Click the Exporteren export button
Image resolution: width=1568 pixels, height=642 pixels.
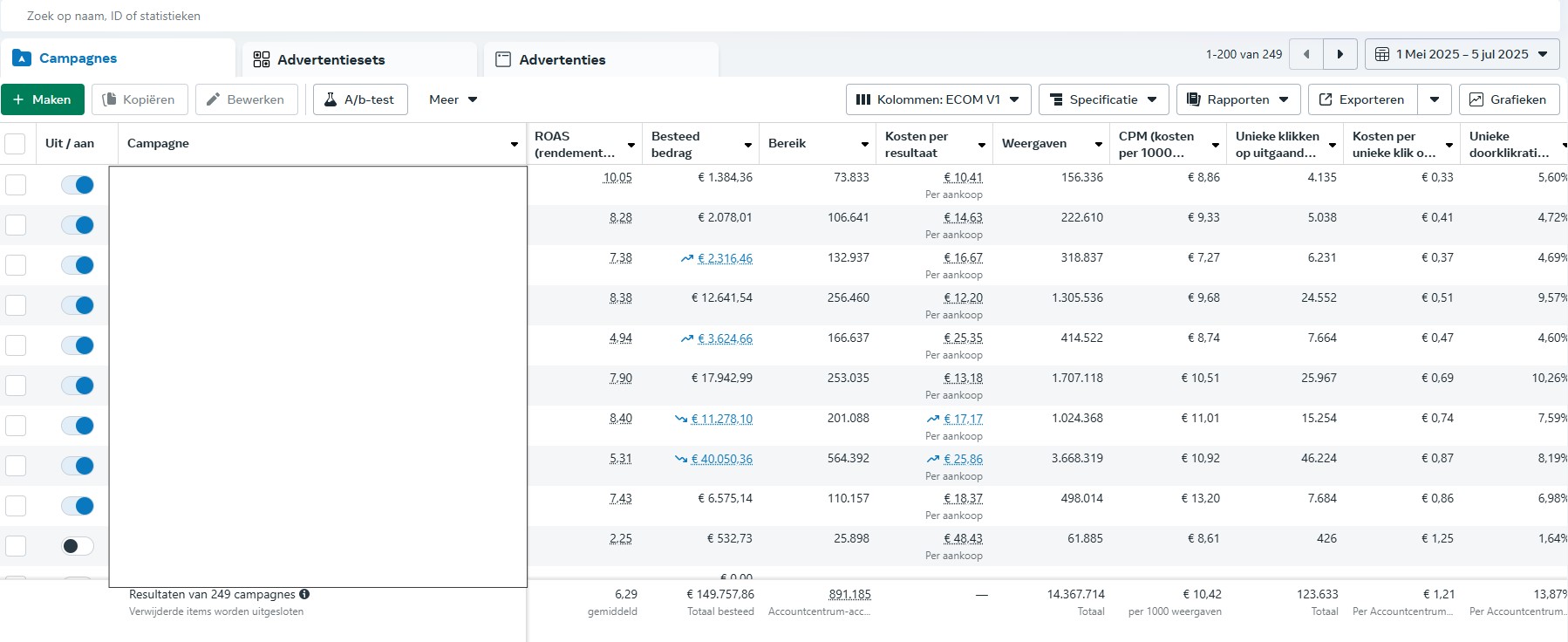point(1362,99)
